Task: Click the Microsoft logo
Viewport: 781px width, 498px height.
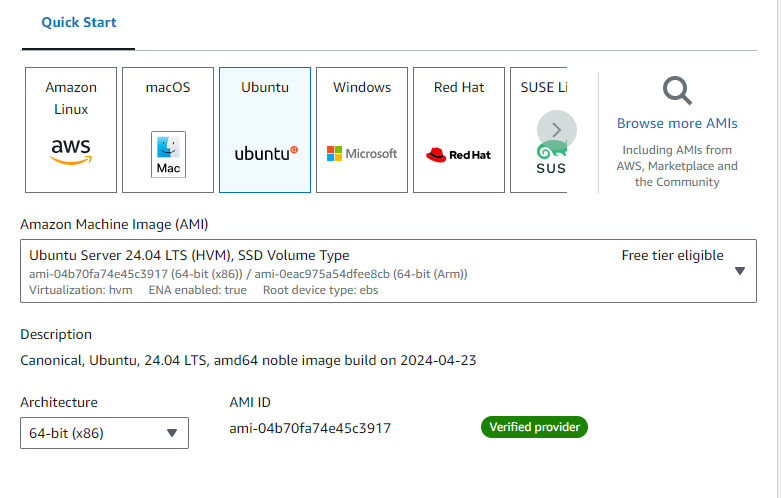Action: click(x=362, y=153)
